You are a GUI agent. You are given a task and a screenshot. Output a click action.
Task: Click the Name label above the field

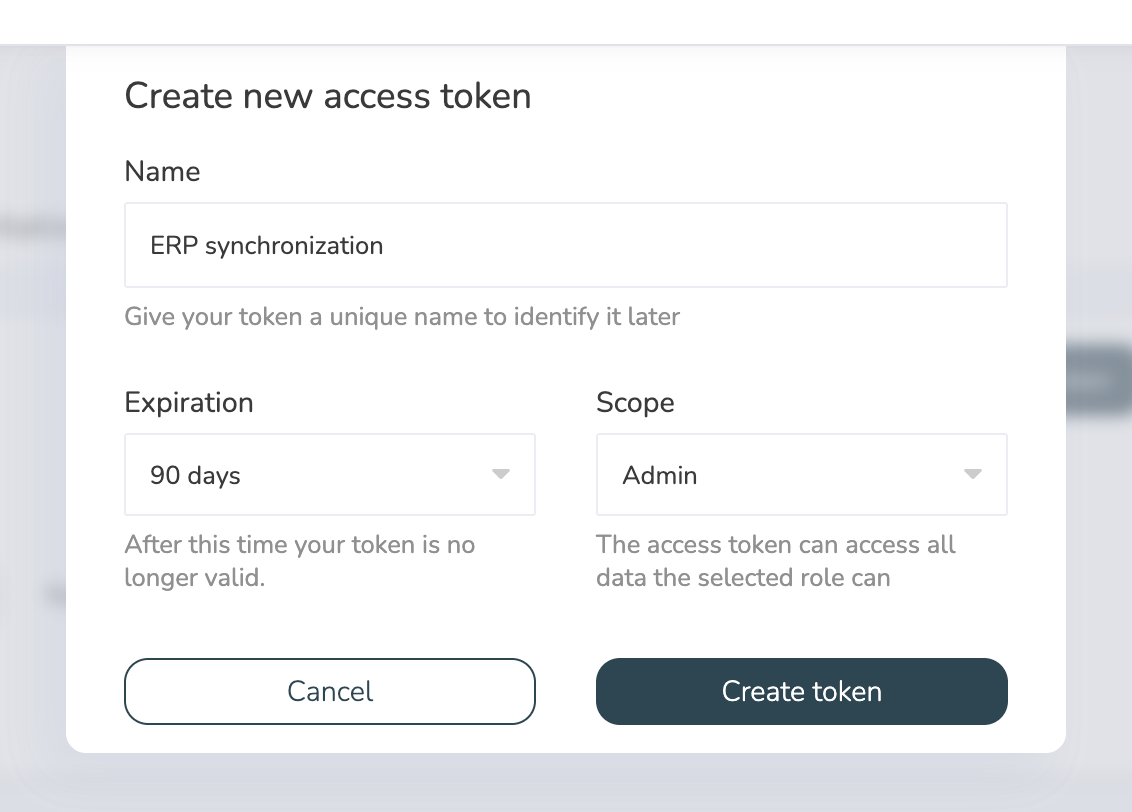(x=162, y=171)
